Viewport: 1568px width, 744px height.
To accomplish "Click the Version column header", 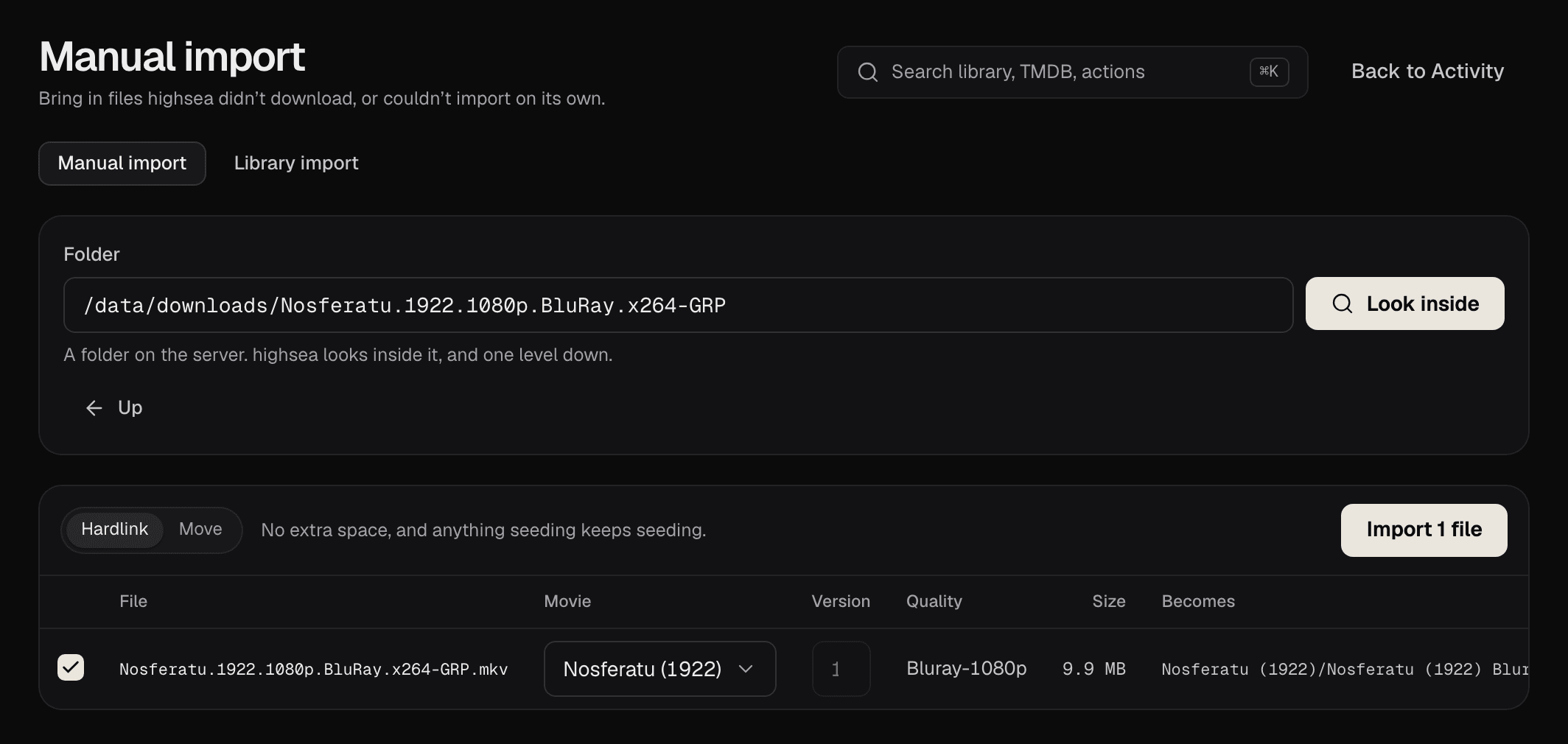I will point(841,601).
